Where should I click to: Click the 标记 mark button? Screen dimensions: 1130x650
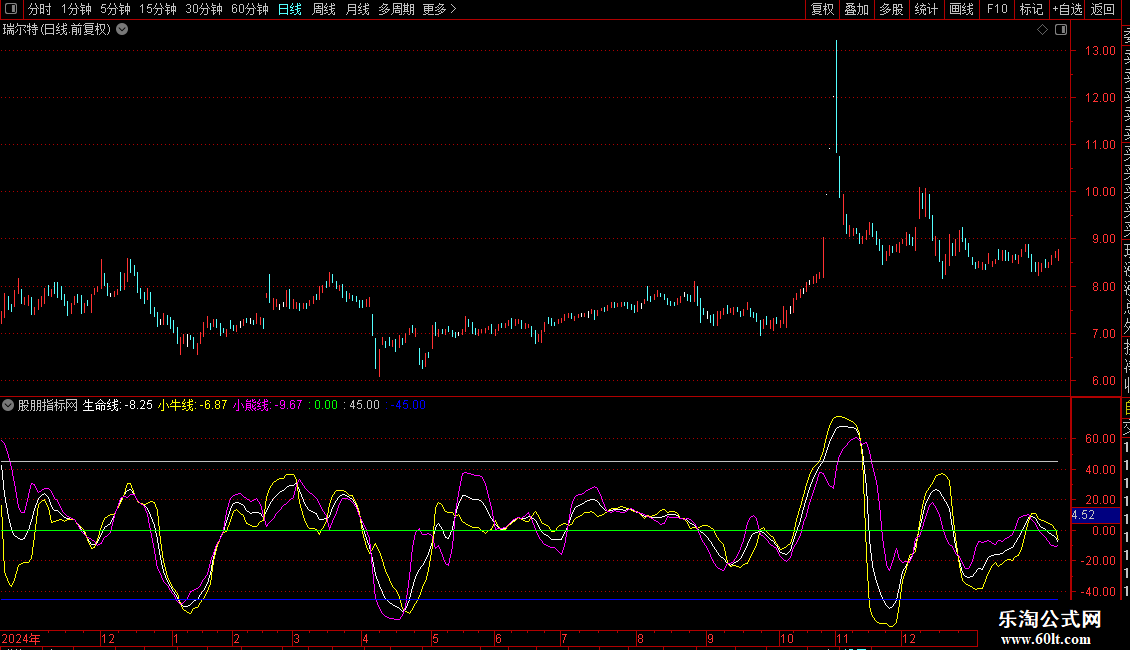(x=1031, y=9)
